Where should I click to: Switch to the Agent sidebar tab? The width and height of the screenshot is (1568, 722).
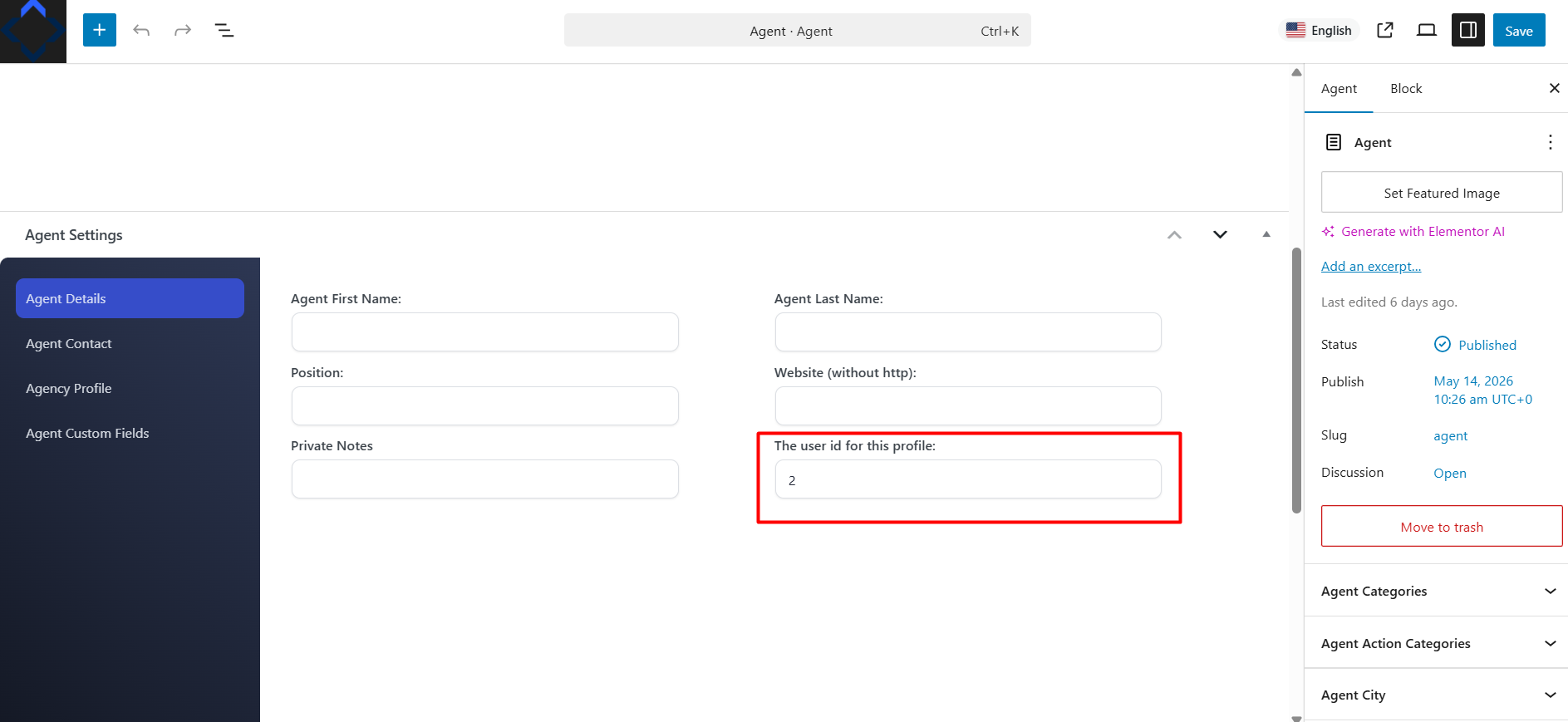pyautogui.click(x=1339, y=88)
